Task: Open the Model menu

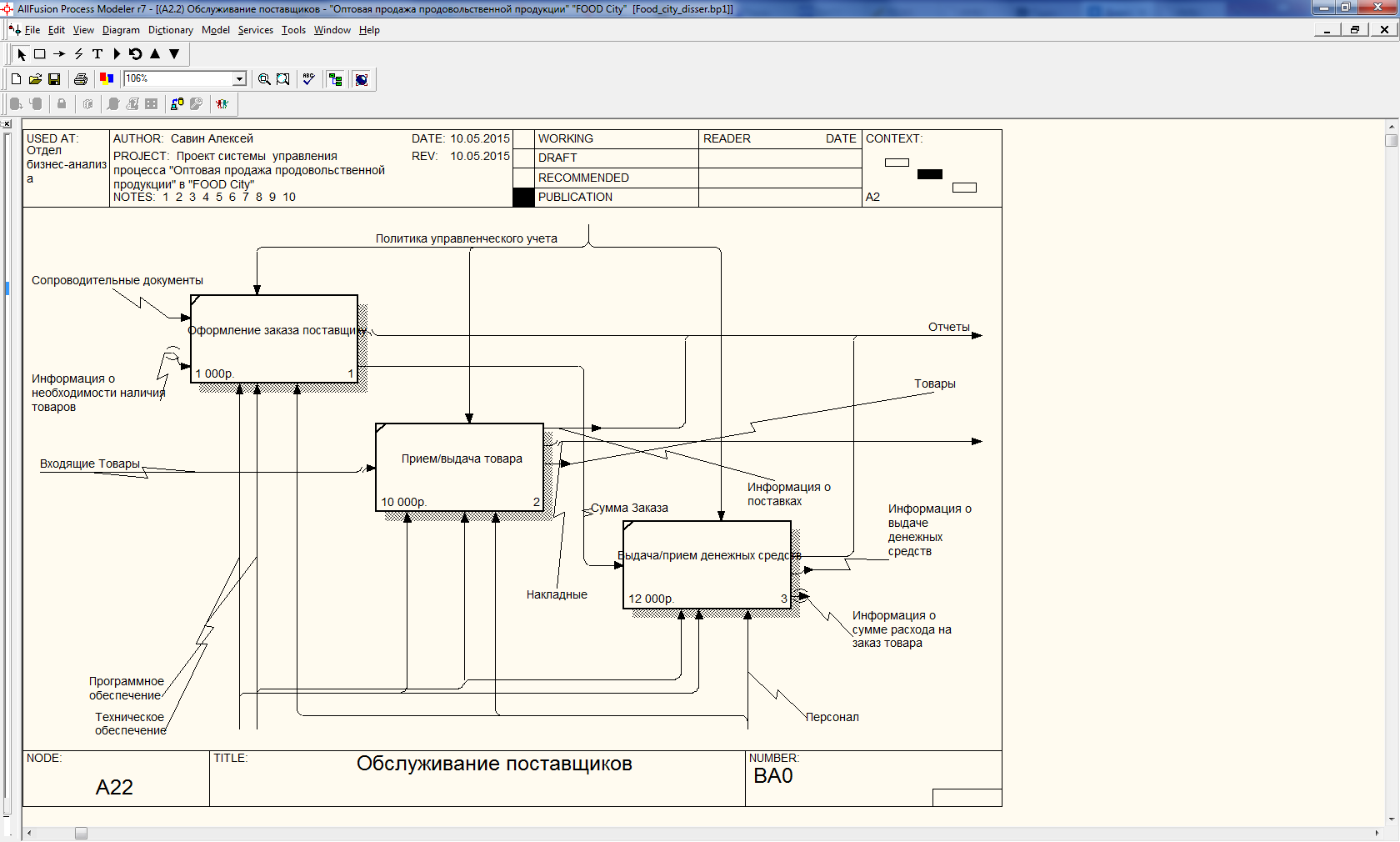Action: [x=215, y=30]
